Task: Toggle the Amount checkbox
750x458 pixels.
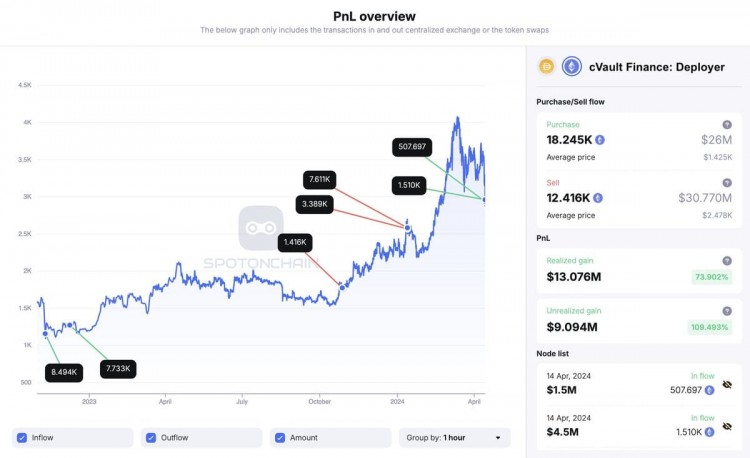Action: (x=280, y=437)
